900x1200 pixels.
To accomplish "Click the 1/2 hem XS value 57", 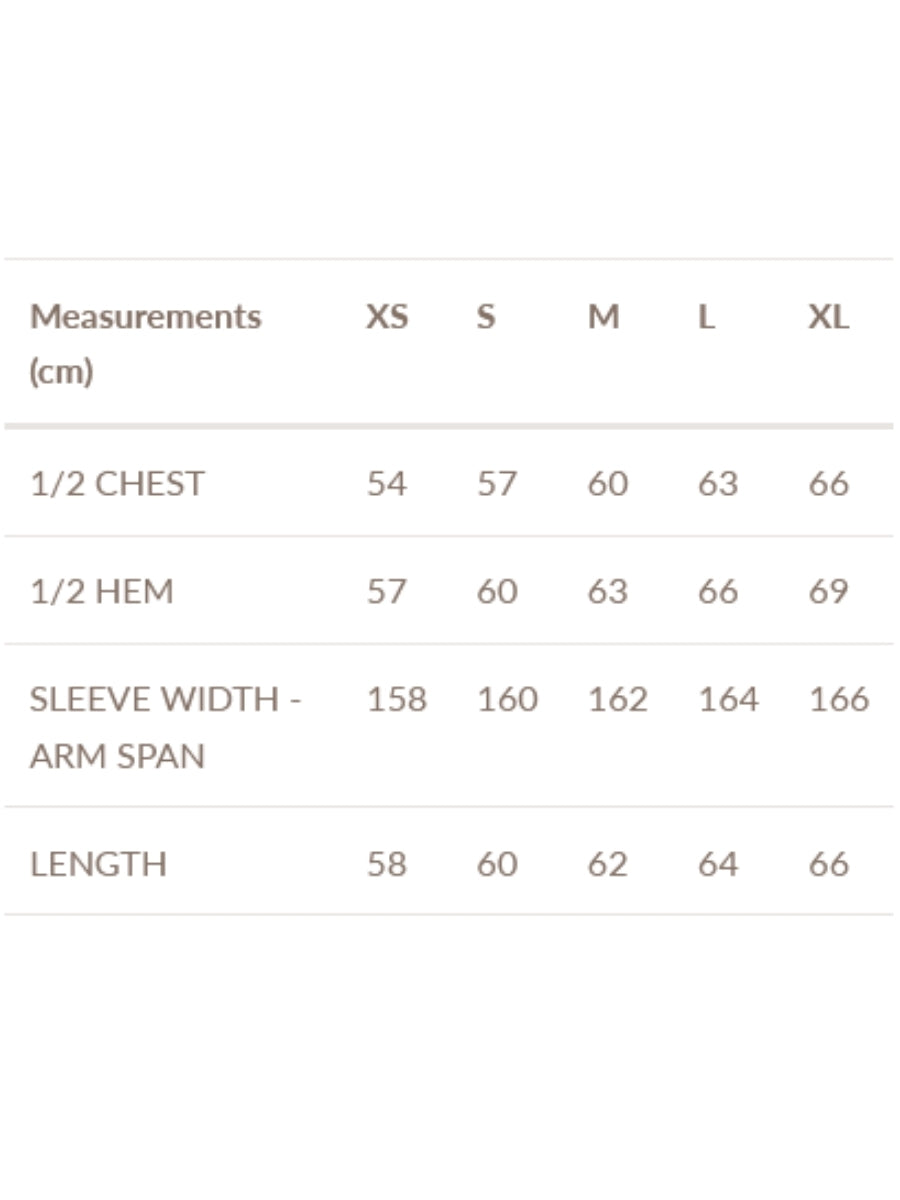I will click(x=387, y=591).
